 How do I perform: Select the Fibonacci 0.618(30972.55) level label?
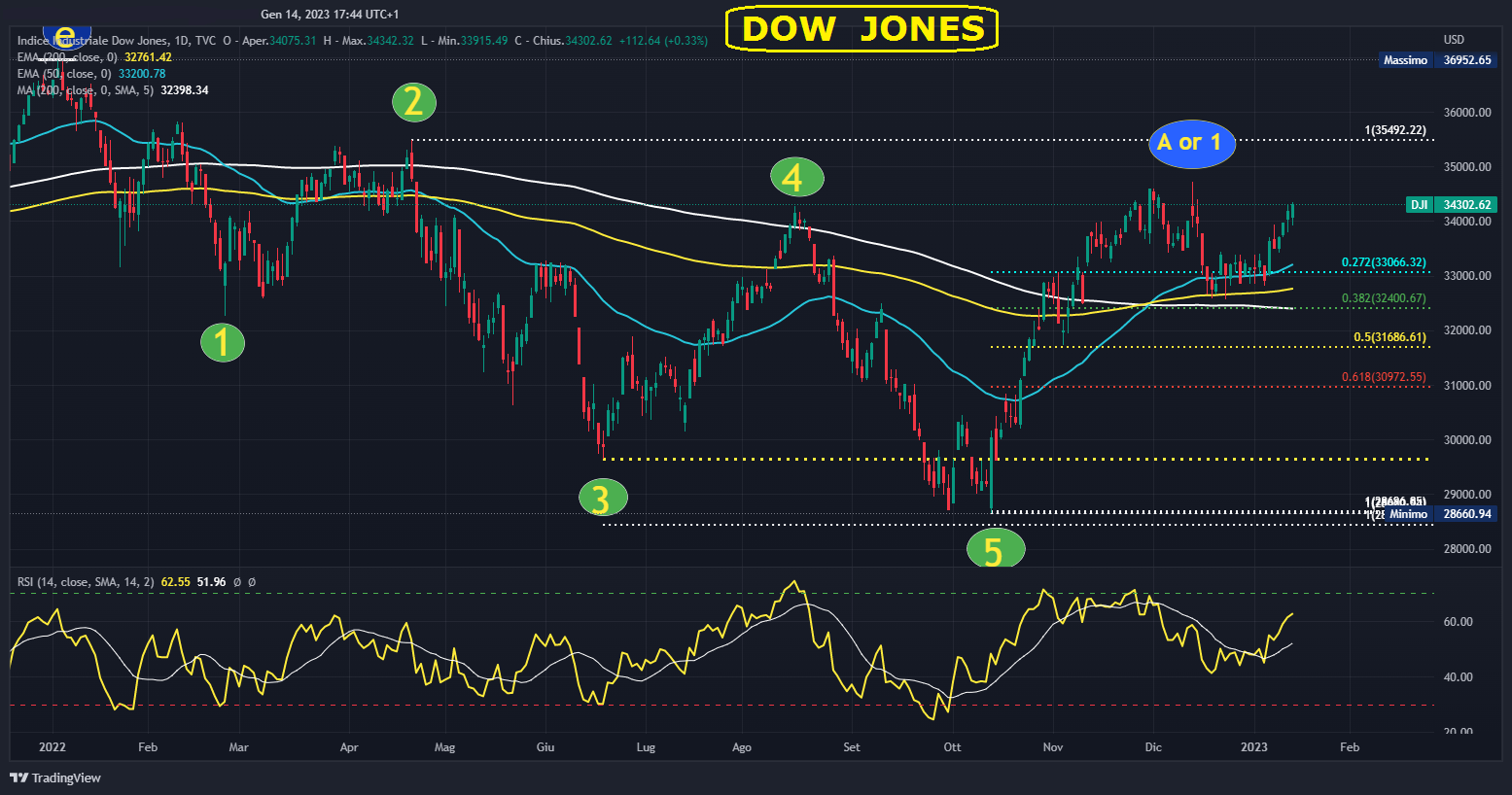pyautogui.click(x=1384, y=377)
